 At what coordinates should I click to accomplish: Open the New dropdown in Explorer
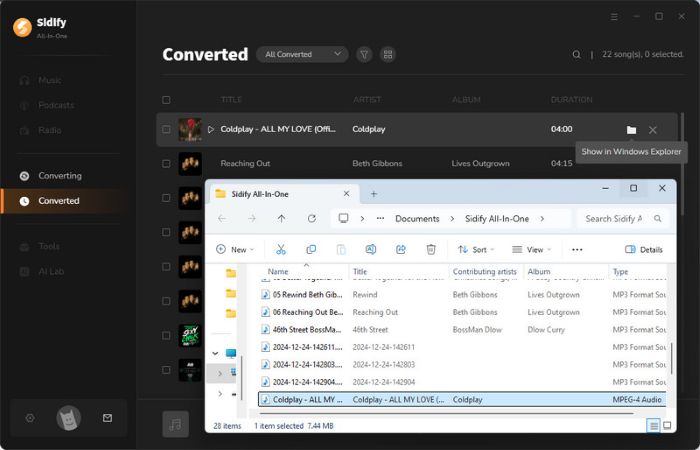[x=235, y=250]
